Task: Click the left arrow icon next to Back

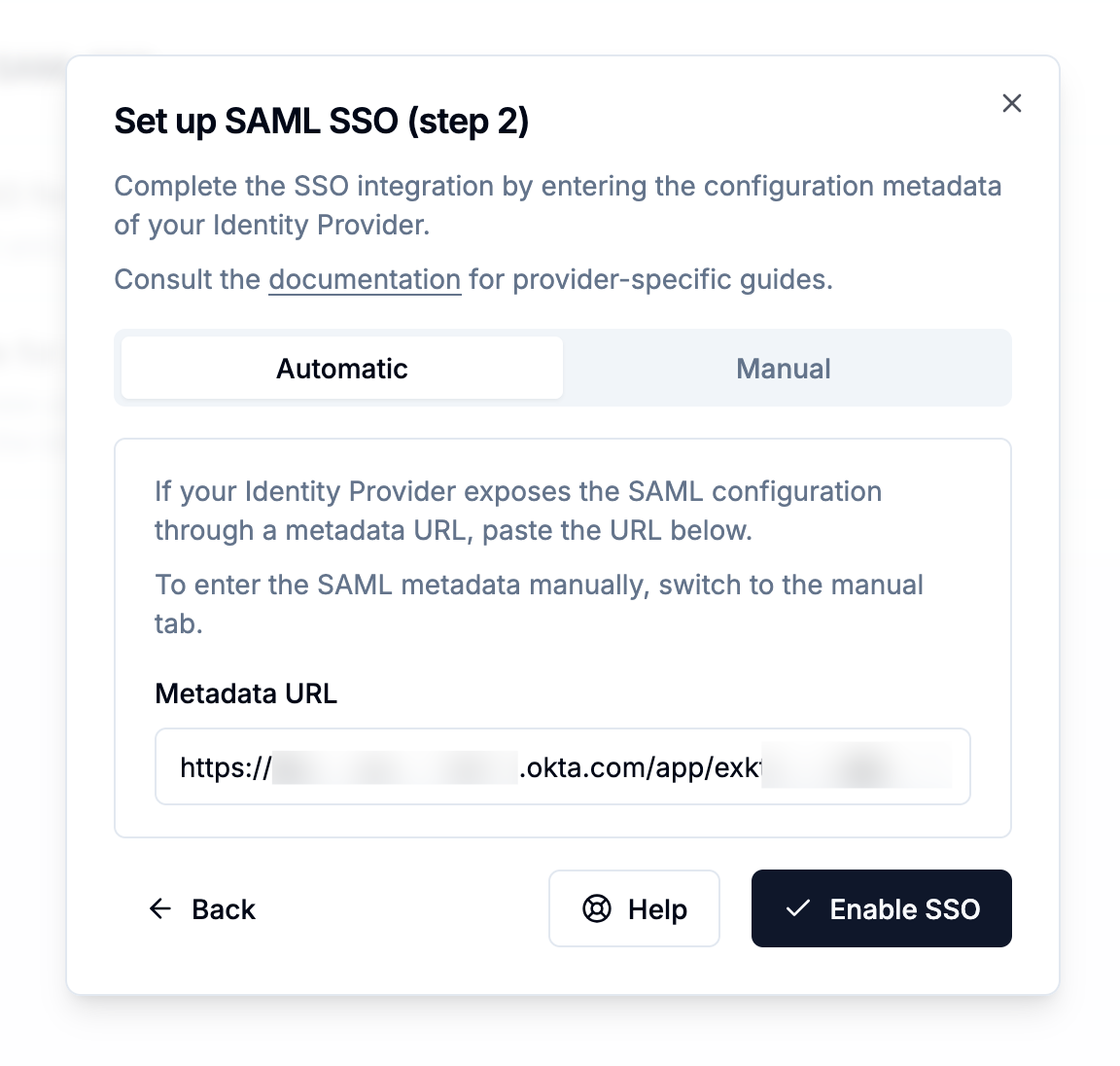Action: point(159,909)
